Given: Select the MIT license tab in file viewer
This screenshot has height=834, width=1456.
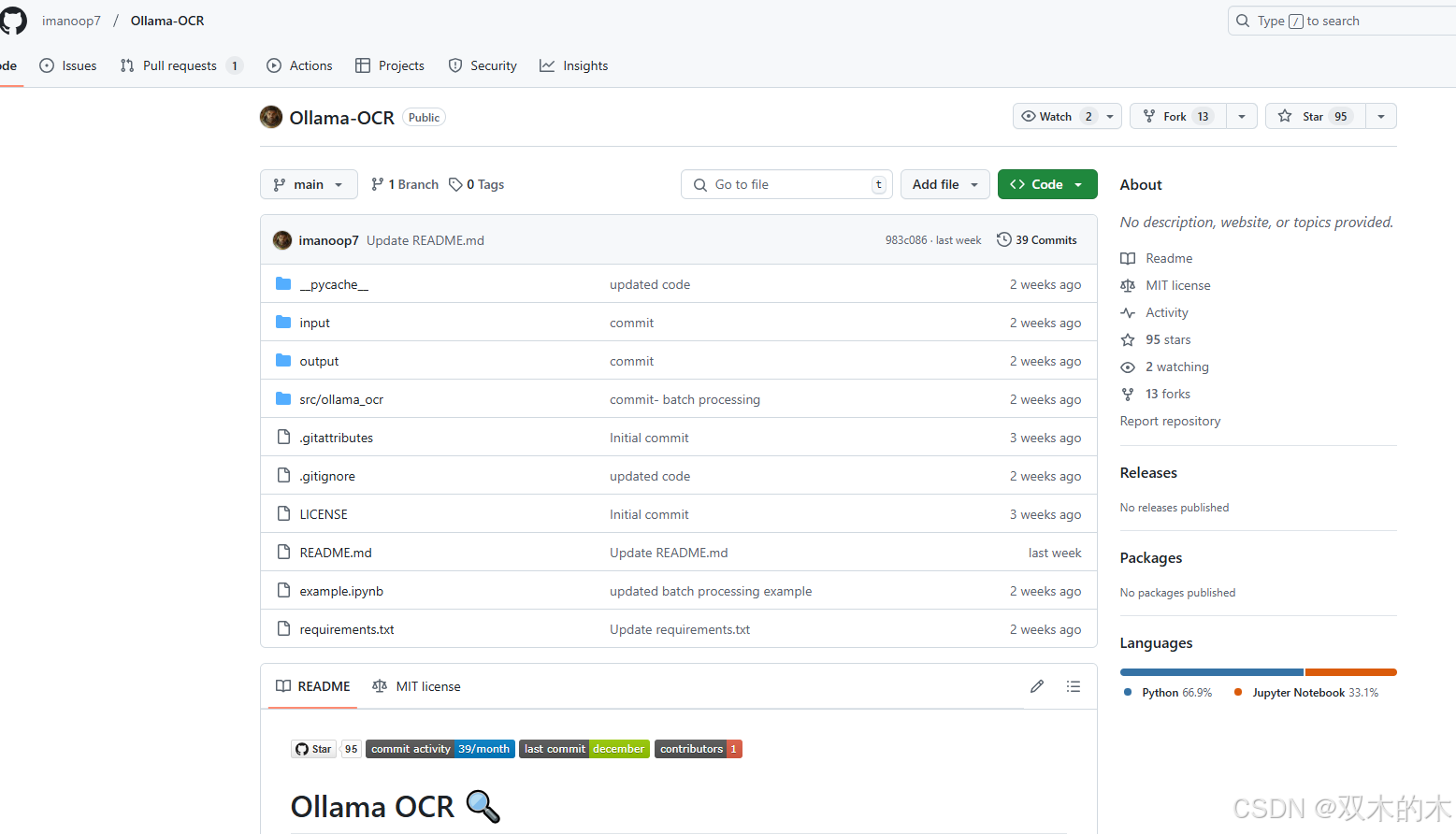Looking at the screenshot, I should pos(416,686).
